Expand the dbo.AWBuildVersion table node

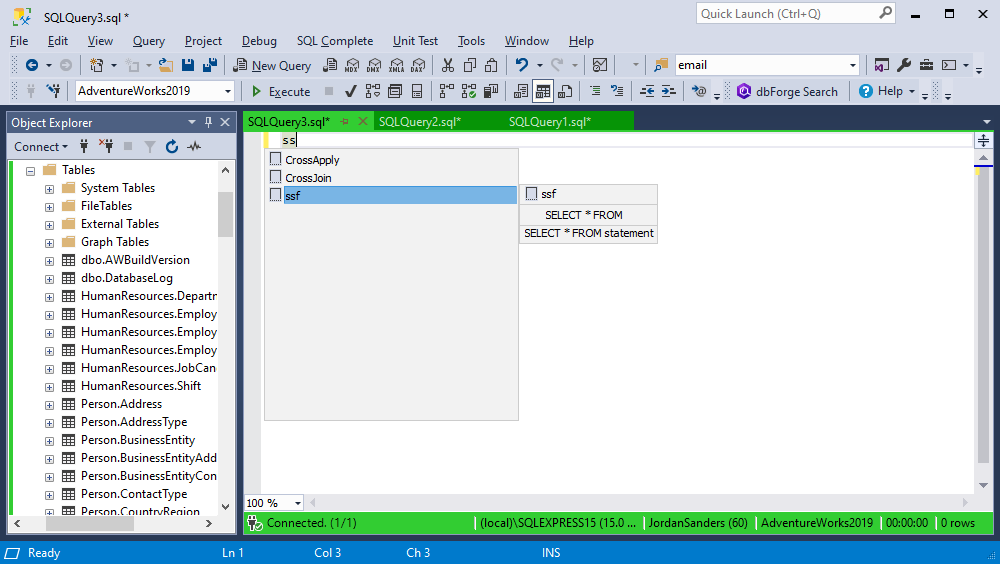(49, 261)
